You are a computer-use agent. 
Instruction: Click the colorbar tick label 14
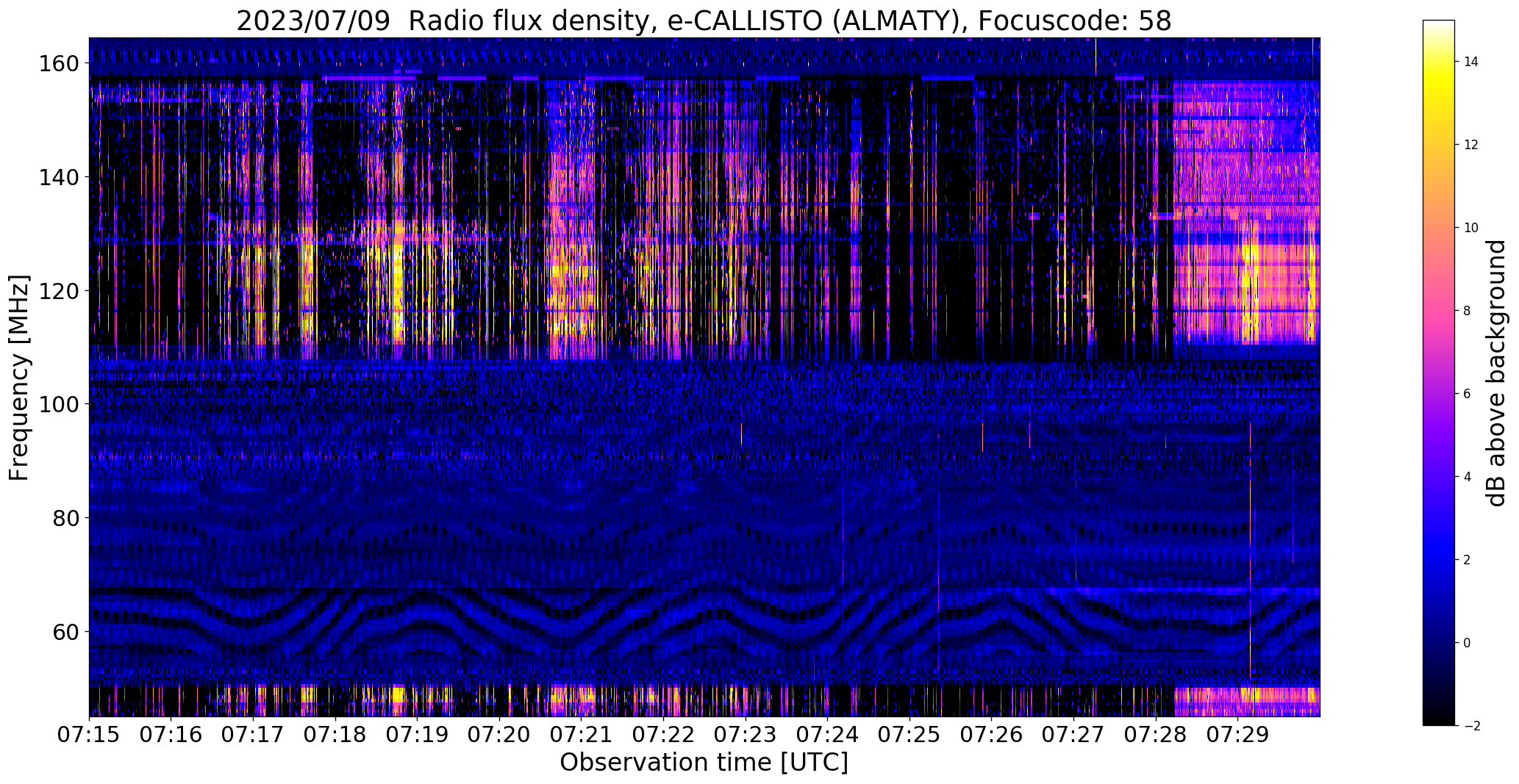(1471, 62)
